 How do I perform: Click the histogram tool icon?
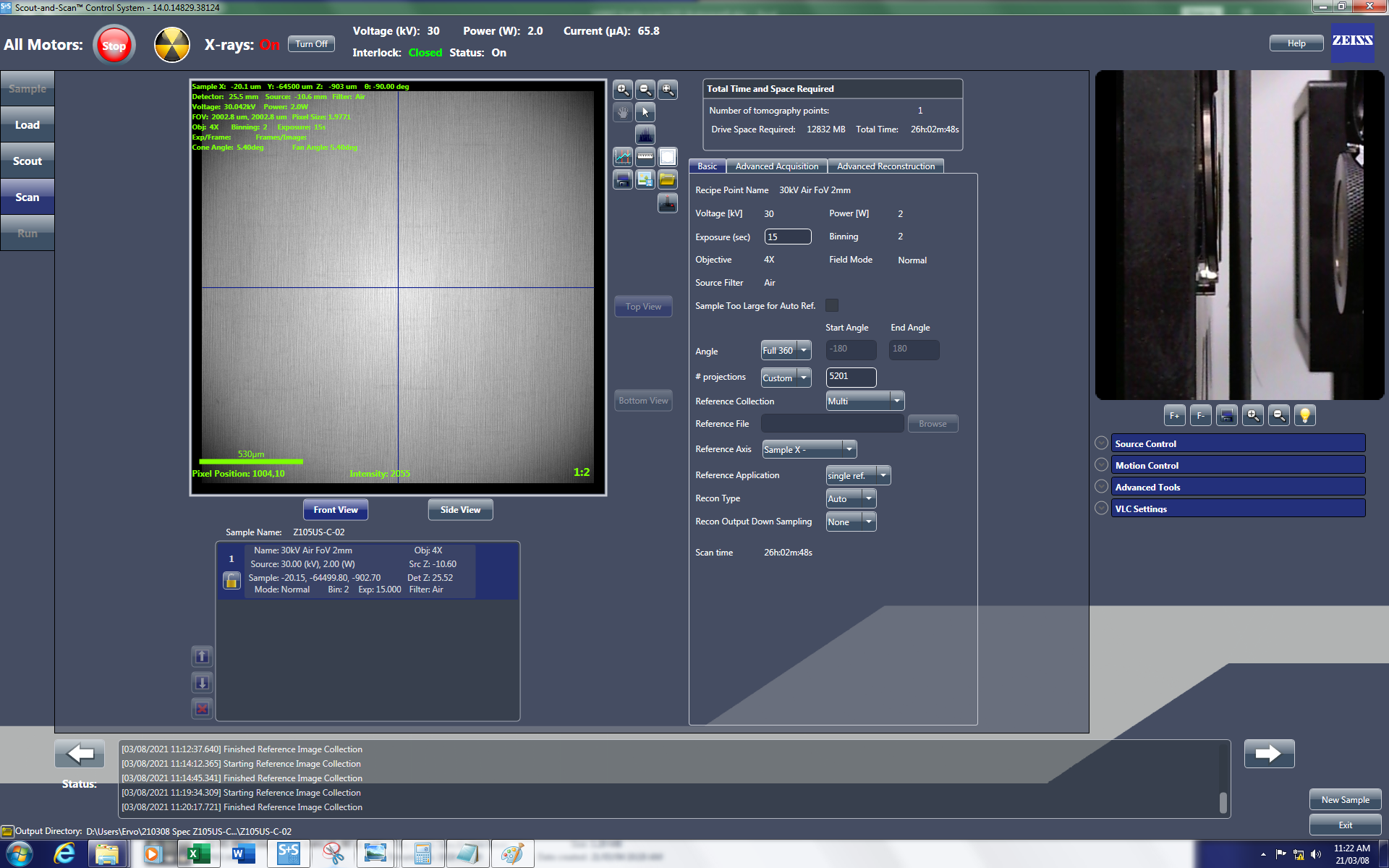click(x=645, y=135)
